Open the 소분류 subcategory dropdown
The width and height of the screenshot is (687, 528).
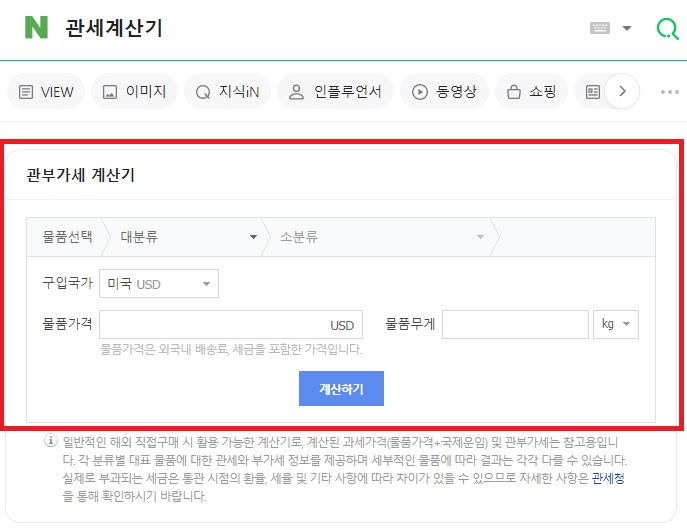click(379, 237)
